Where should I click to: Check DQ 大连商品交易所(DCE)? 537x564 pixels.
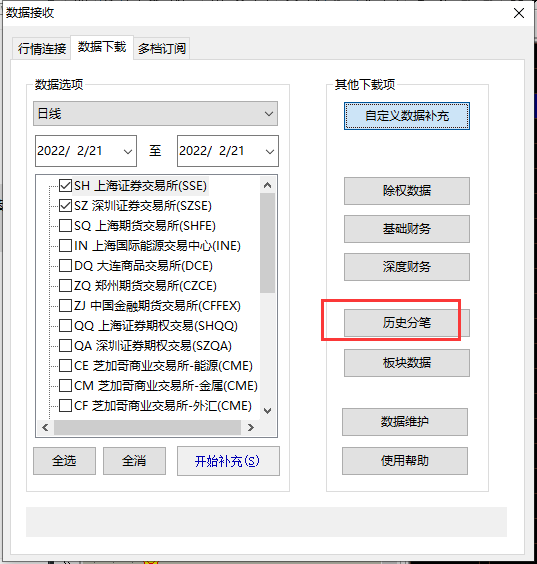(x=65, y=265)
